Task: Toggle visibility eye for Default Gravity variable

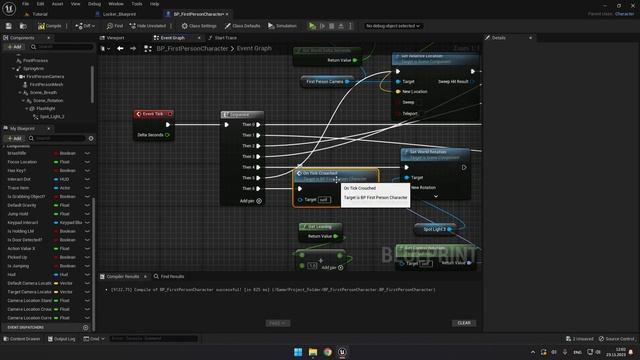Action: point(87,205)
